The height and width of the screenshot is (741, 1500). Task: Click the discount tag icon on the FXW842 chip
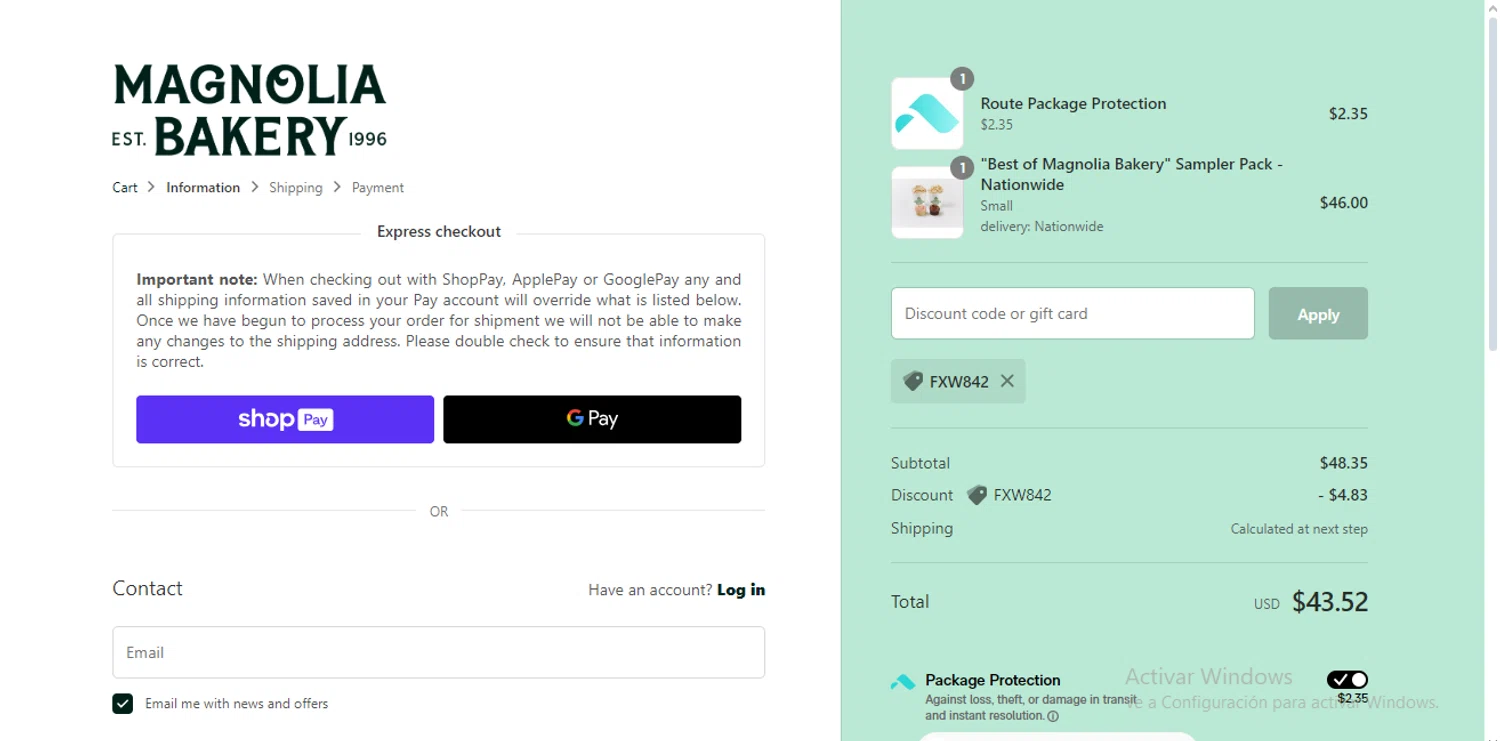913,381
